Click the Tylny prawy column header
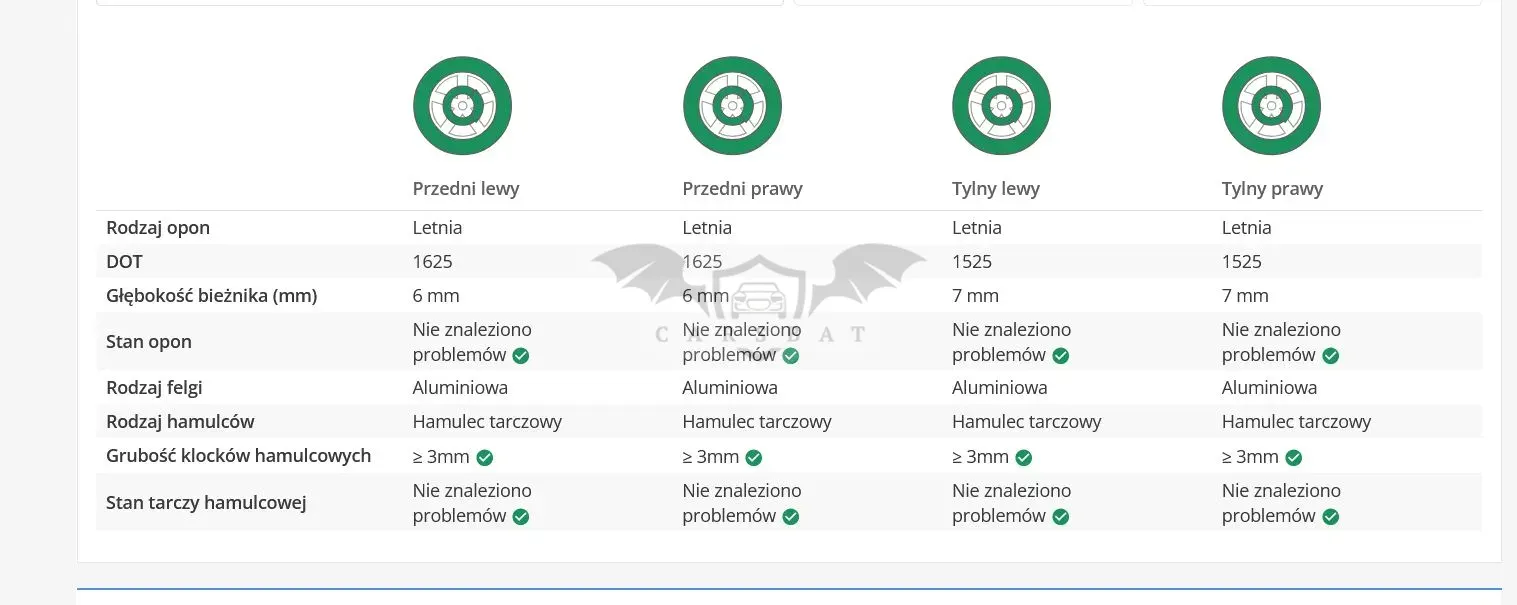The image size is (1517, 605). coord(1272,189)
